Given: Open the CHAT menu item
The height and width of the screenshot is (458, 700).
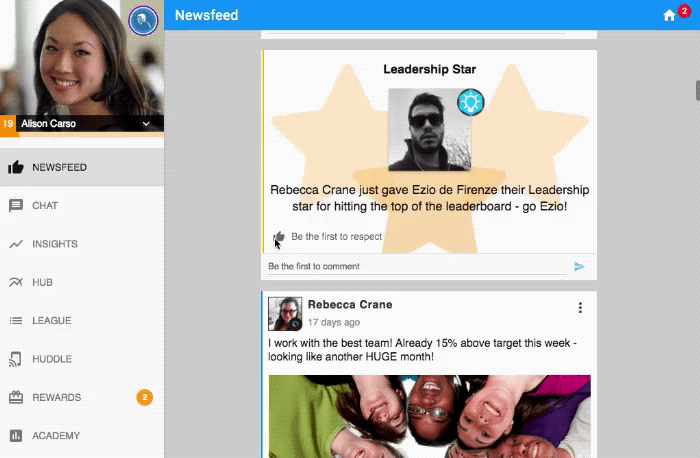Looking at the screenshot, I should tap(45, 206).
